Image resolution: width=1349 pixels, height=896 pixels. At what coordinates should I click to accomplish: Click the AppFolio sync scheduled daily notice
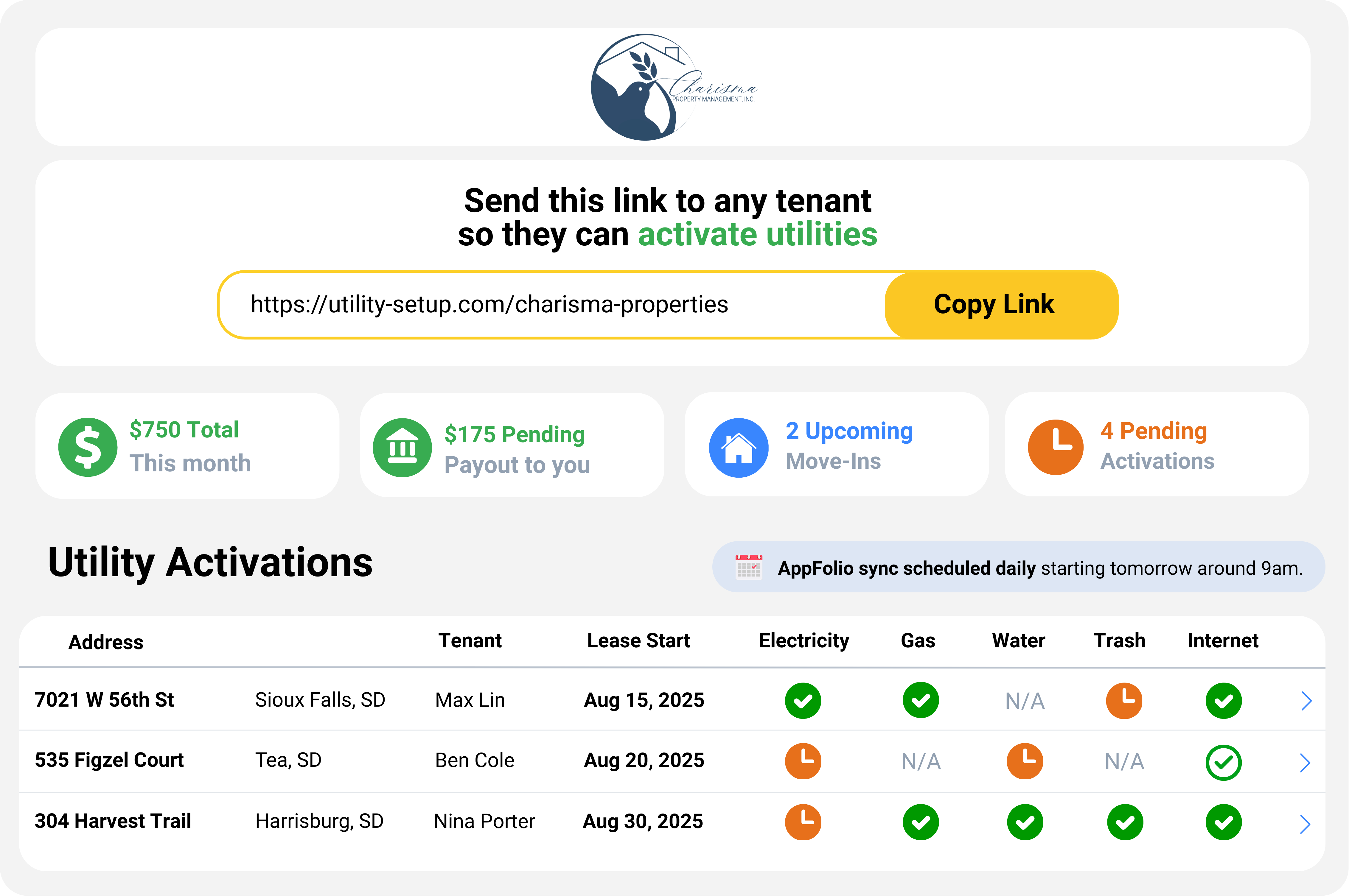[x=1019, y=567]
